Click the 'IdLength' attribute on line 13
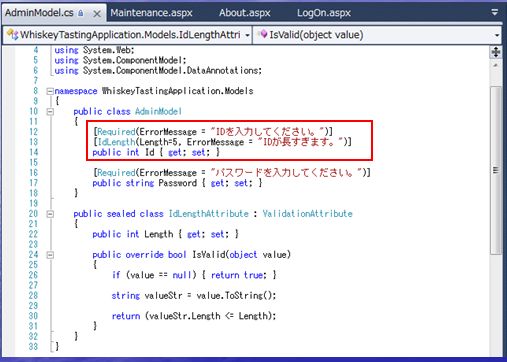The height and width of the screenshot is (362, 507). click(x=116, y=142)
